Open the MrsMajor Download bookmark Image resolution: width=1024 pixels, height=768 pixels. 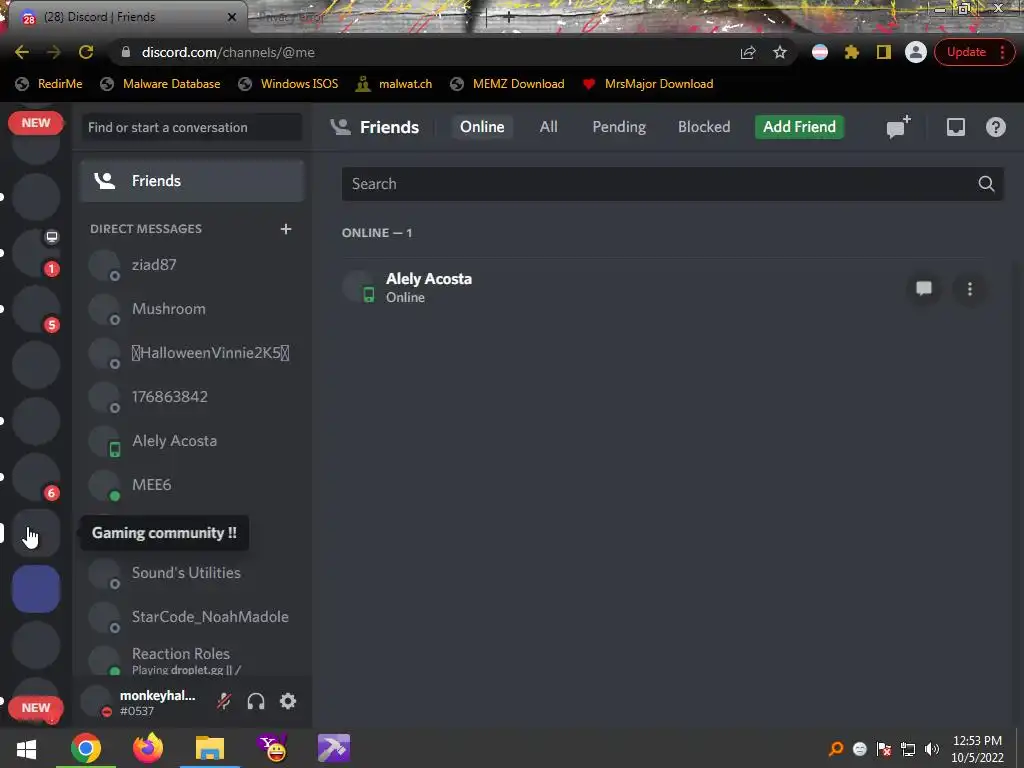[648, 84]
